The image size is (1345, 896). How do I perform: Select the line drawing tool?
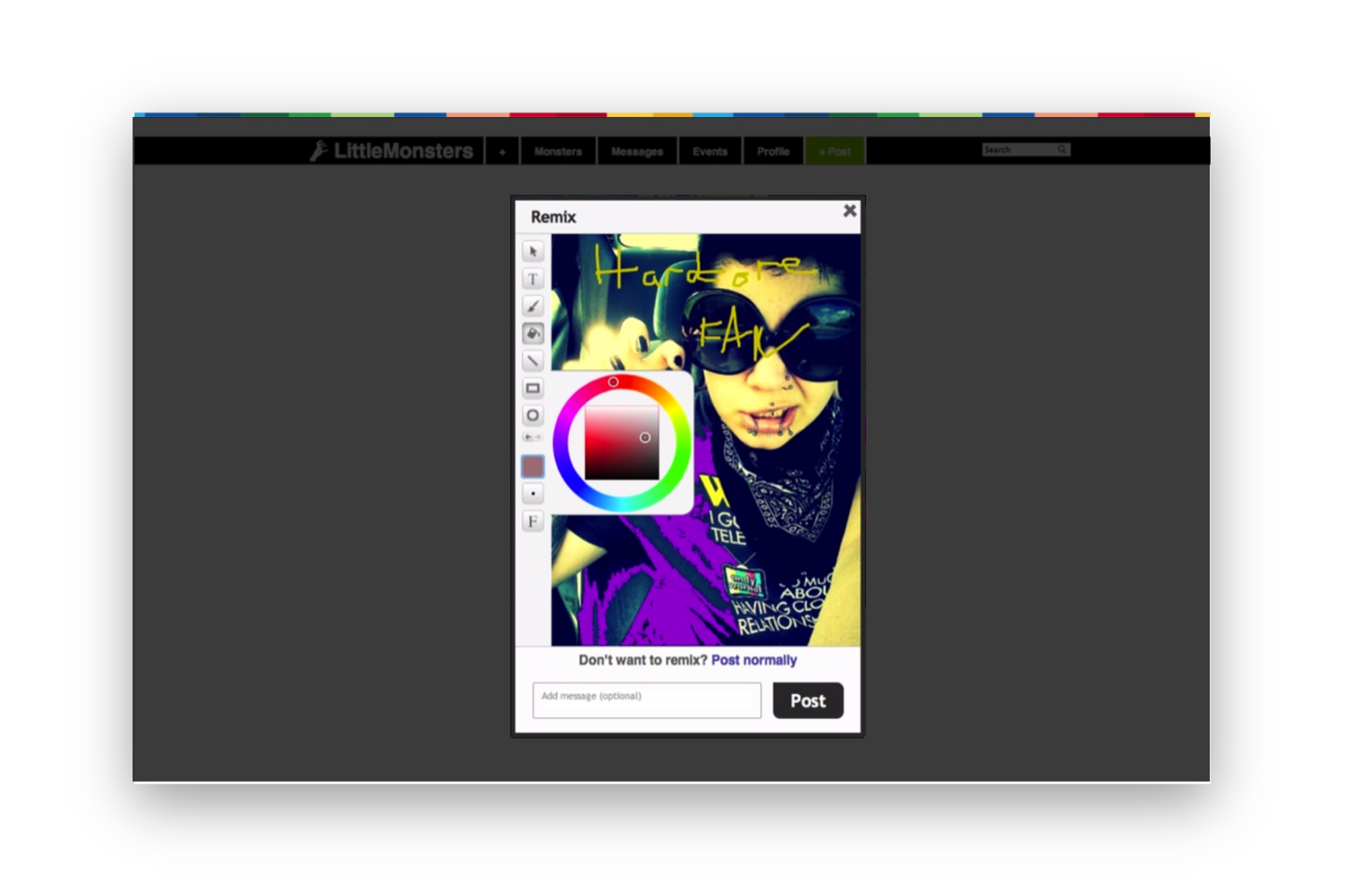point(533,361)
